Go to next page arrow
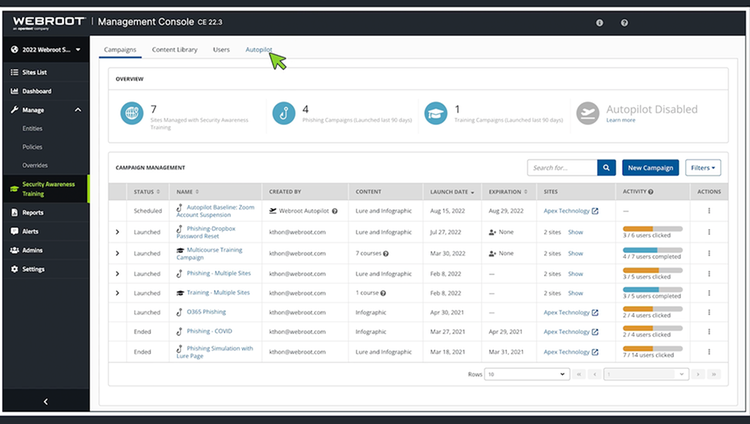Screen dimensions: 750x424 [698, 374]
